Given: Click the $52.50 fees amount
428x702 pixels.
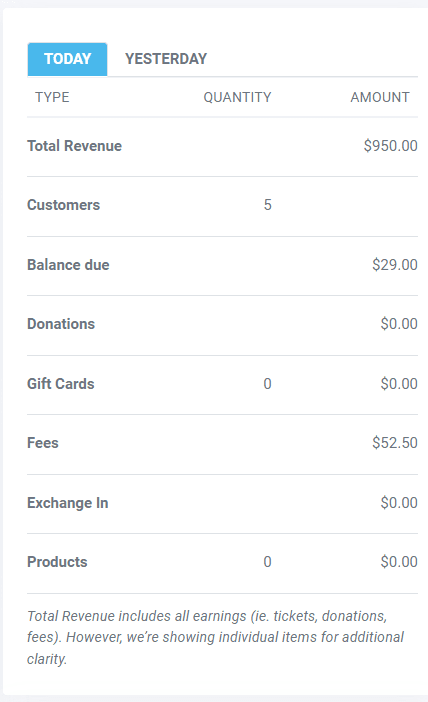Looking at the screenshot, I should (x=395, y=443).
